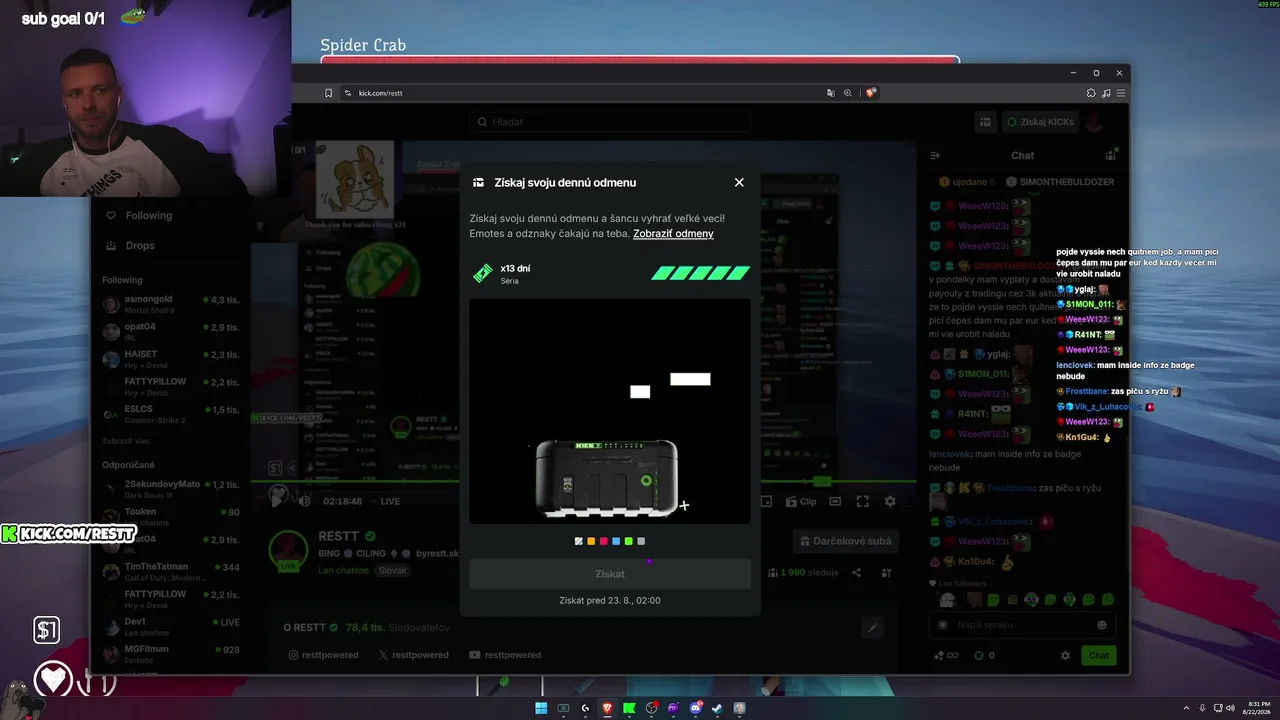Focus the Hľadať search box
Viewport: 1280px width, 720px height.
pyautogui.click(x=610, y=122)
